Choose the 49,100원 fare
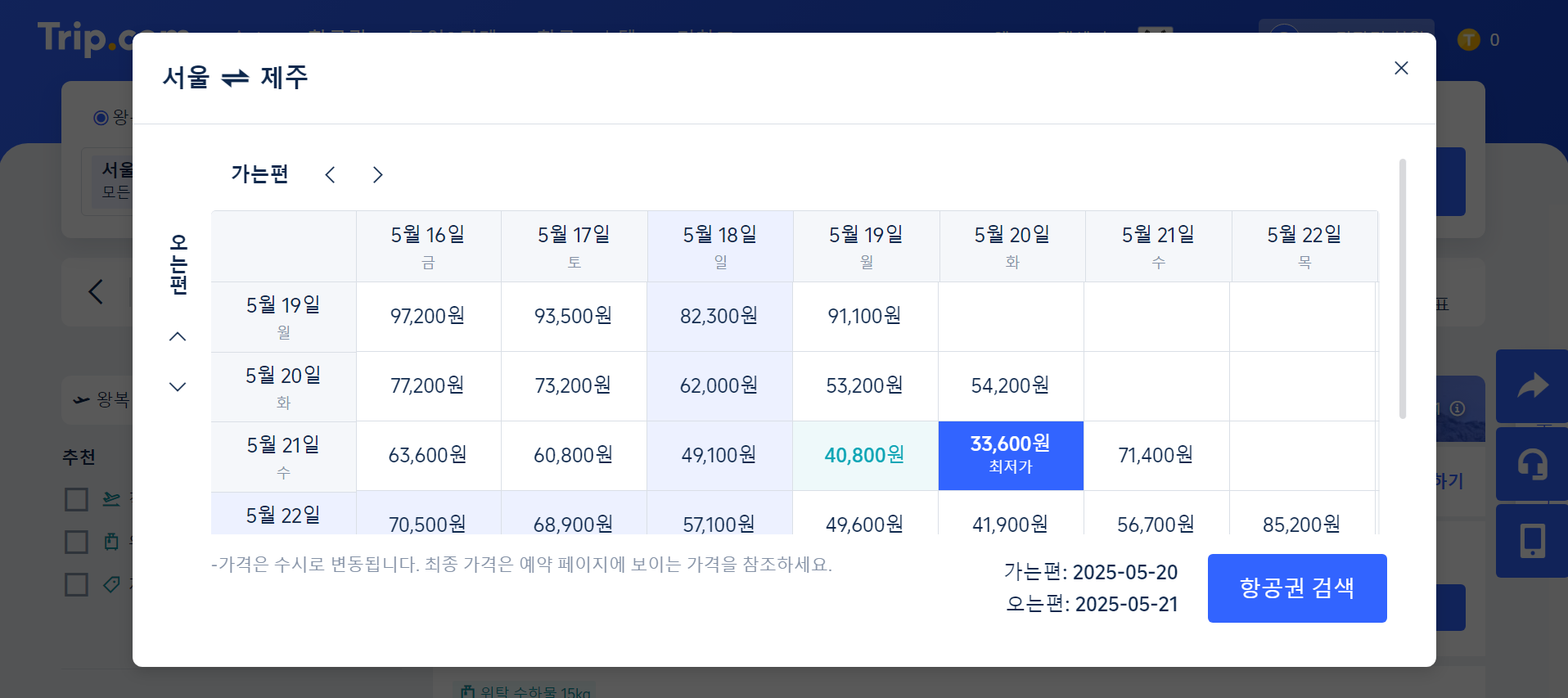 pyautogui.click(x=719, y=455)
